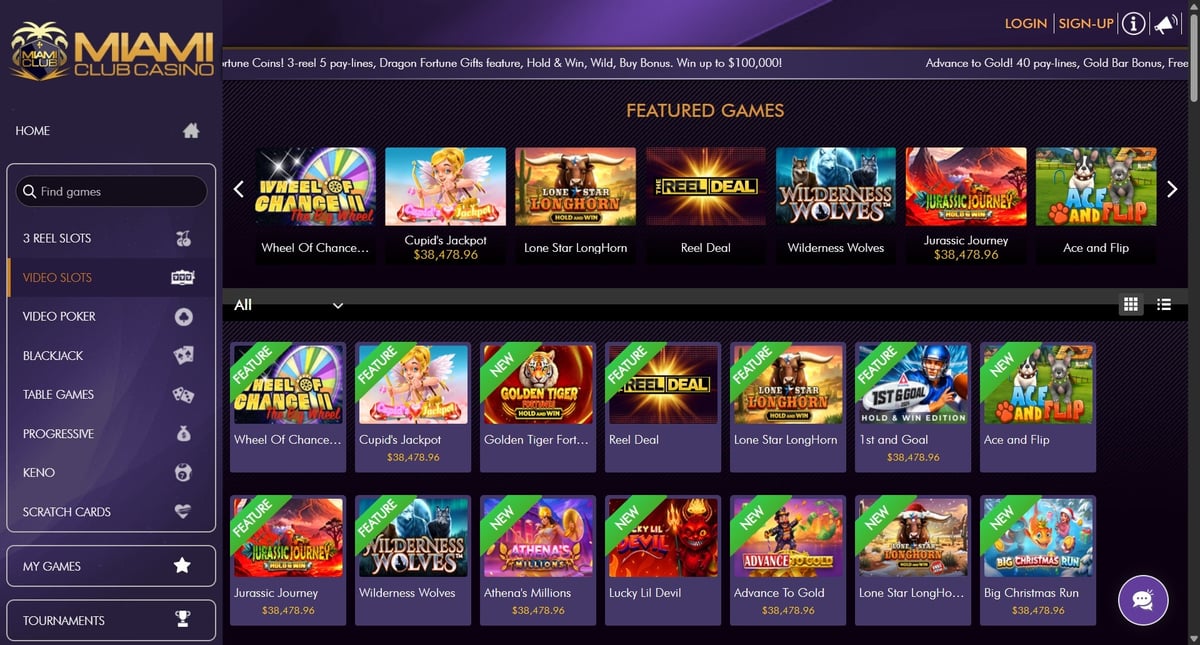Click the LOGIN link
Image resolution: width=1200 pixels, height=645 pixels.
[1025, 23]
